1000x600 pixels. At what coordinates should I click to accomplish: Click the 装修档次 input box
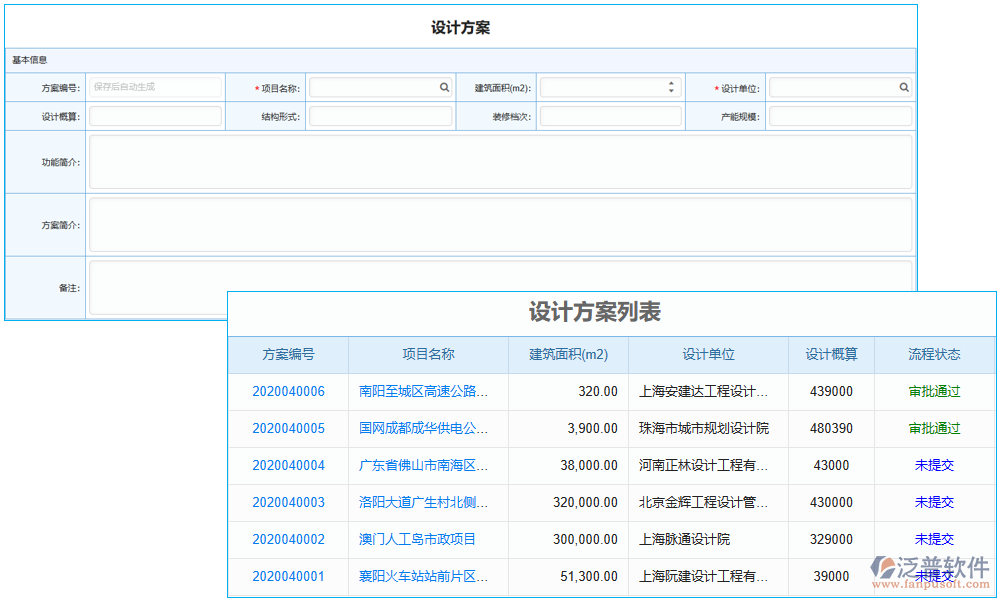[x=610, y=116]
